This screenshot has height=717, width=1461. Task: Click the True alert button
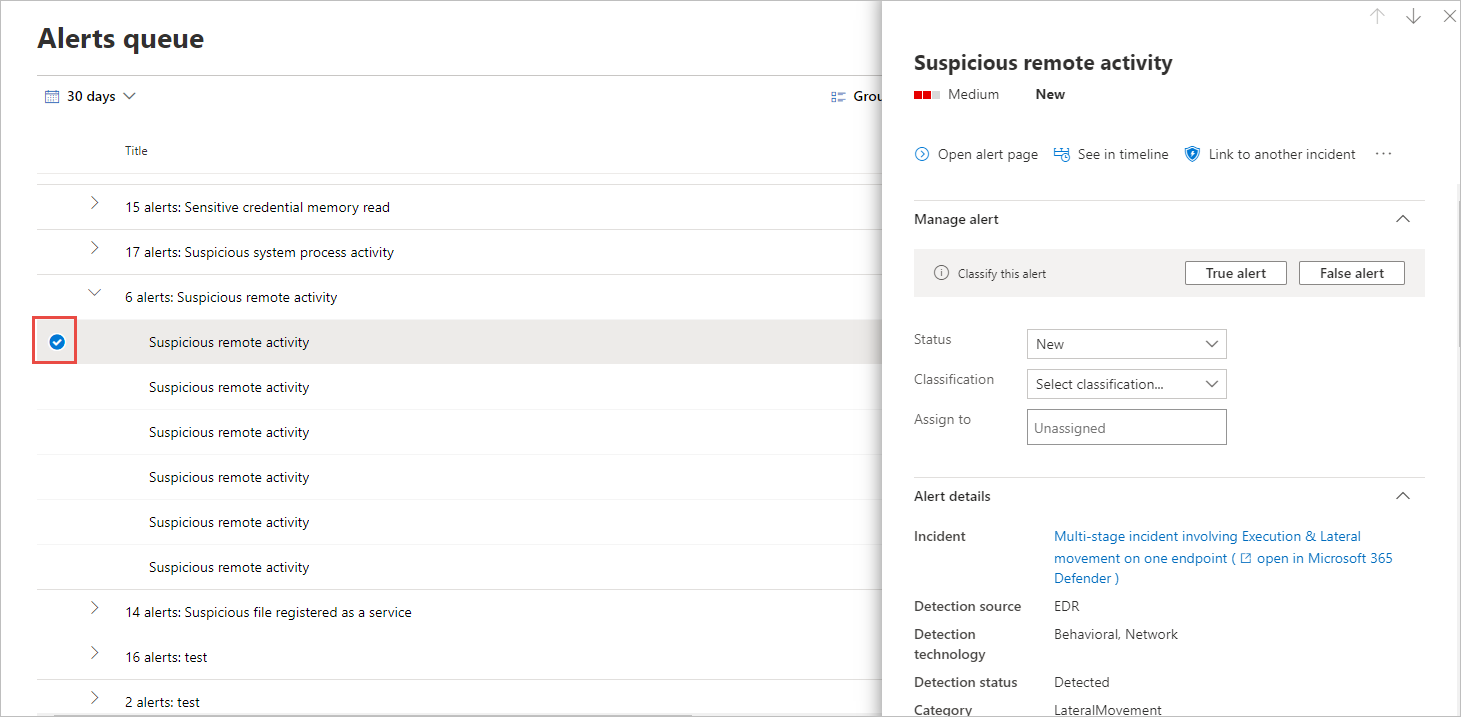[1235, 273]
